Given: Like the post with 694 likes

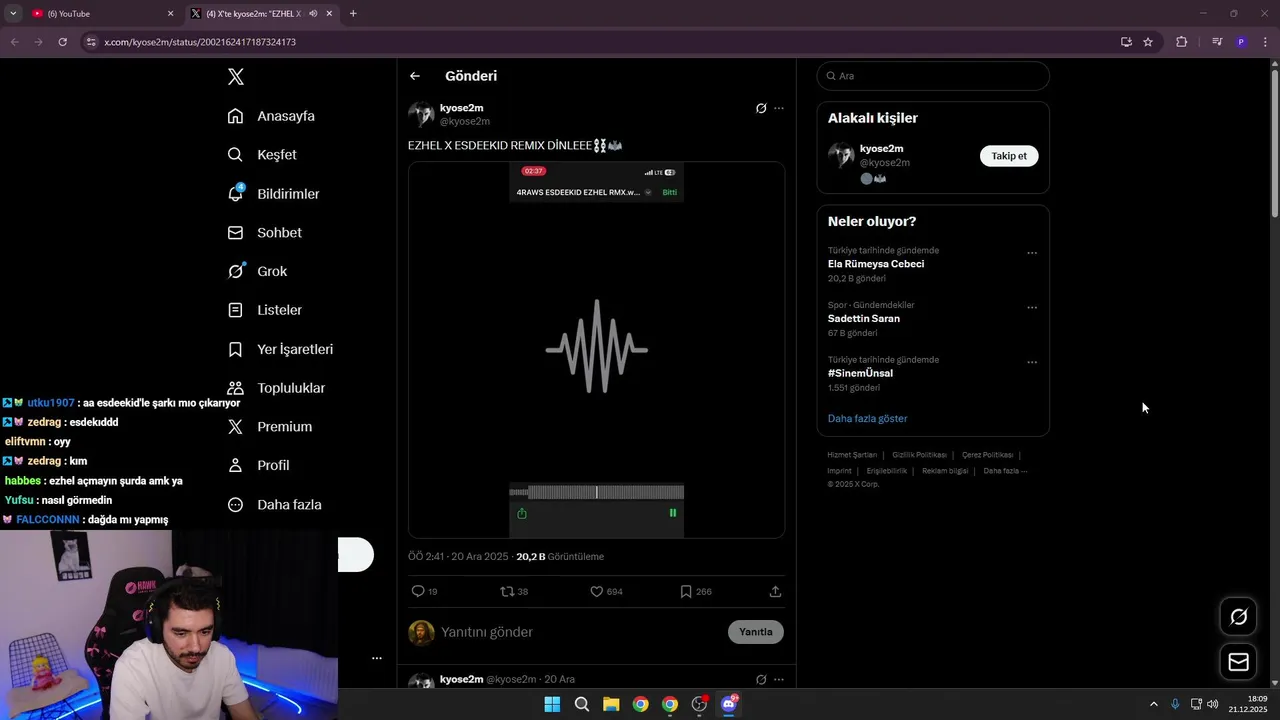Looking at the screenshot, I should (606, 592).
